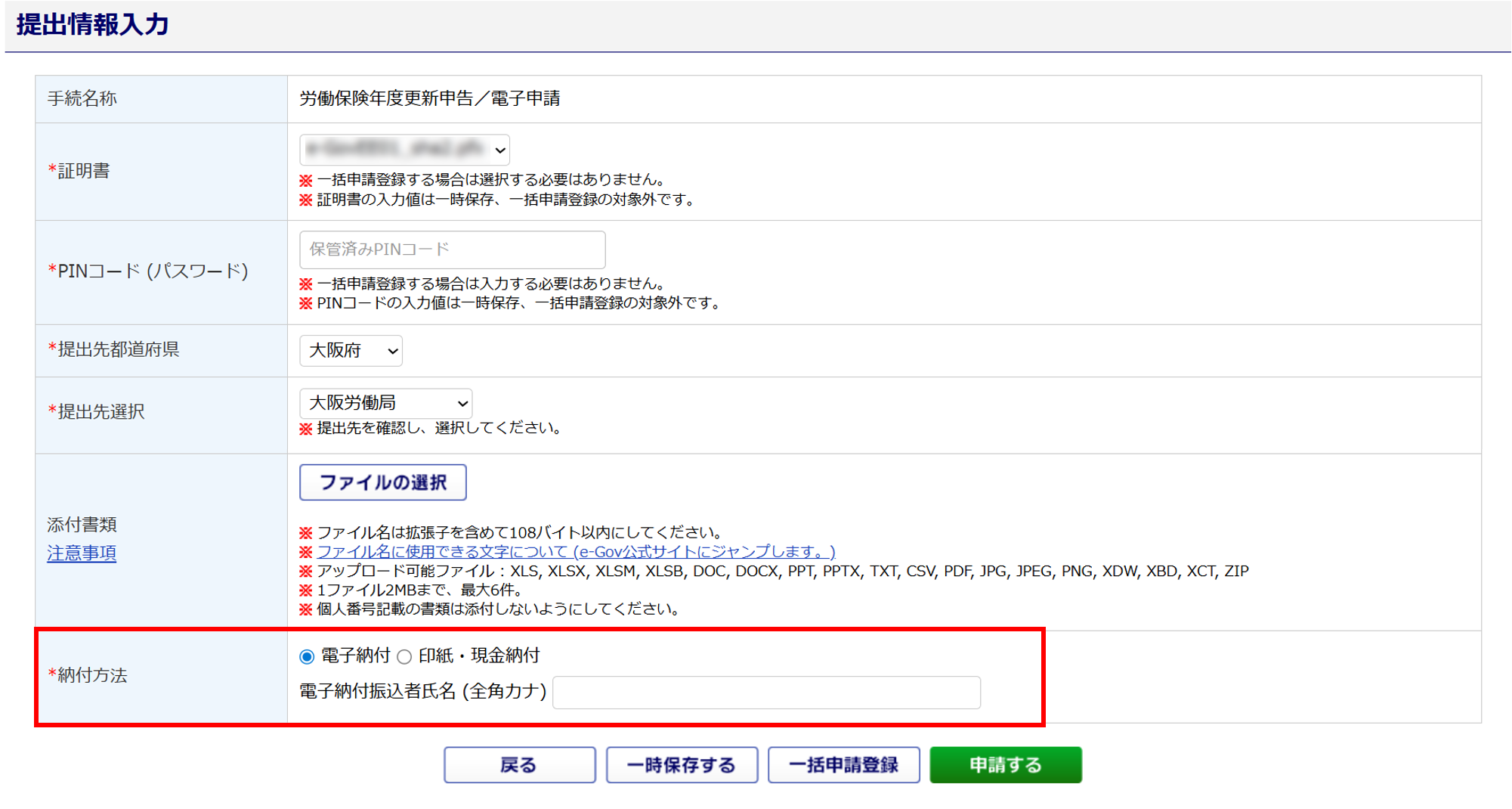This screenshot has height=809, width=1512.
Task: Click the 添付書類 row label
Action: point(82,525)
